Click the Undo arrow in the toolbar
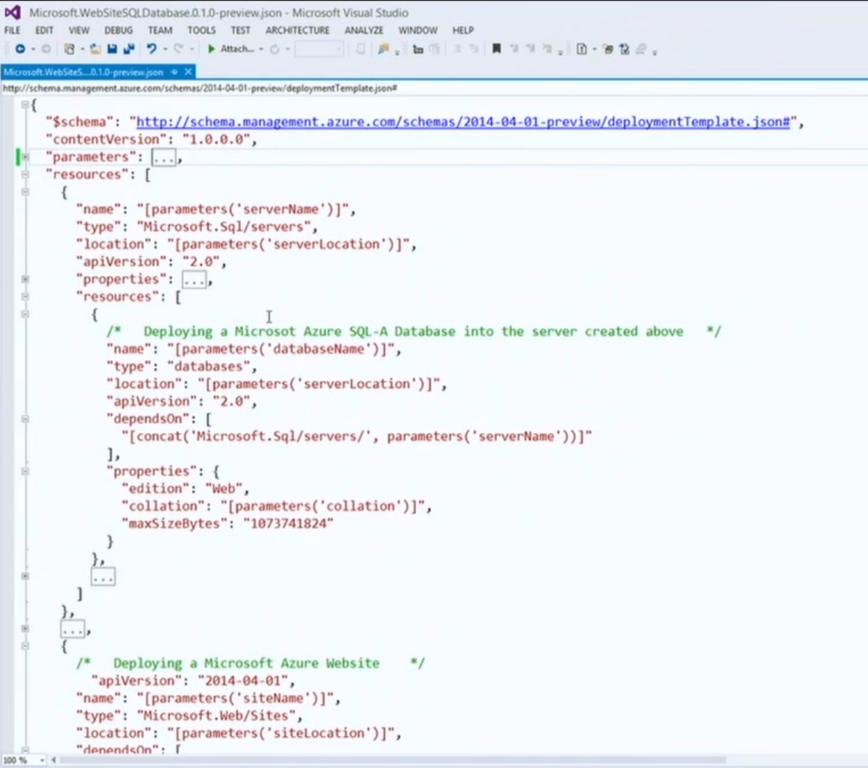The image size is (868, 768). click(151, 49)
